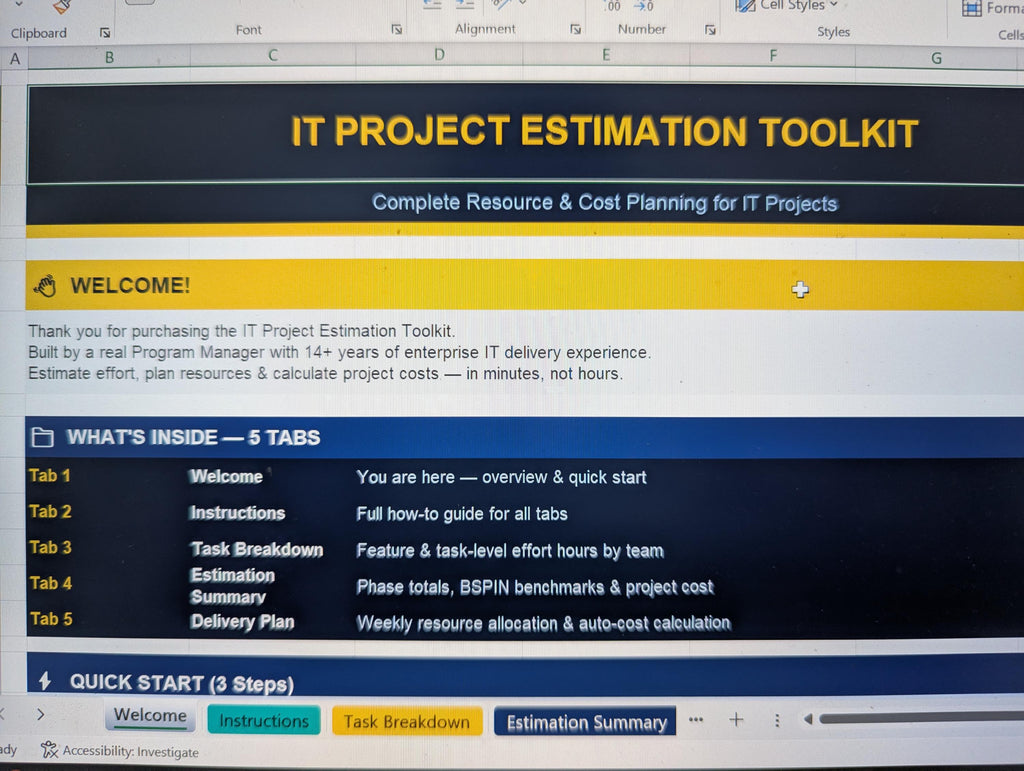This screenshot has width=1024, height=771.
Task: Click the sheet tab bar options dots
Action: pos(777,720)
